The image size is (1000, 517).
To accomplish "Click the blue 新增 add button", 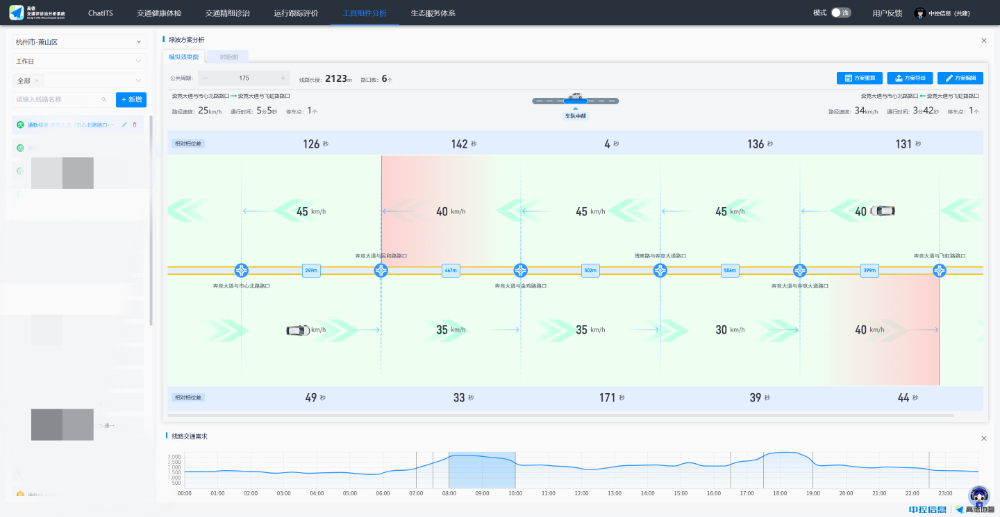I will [x=131, y=99].
